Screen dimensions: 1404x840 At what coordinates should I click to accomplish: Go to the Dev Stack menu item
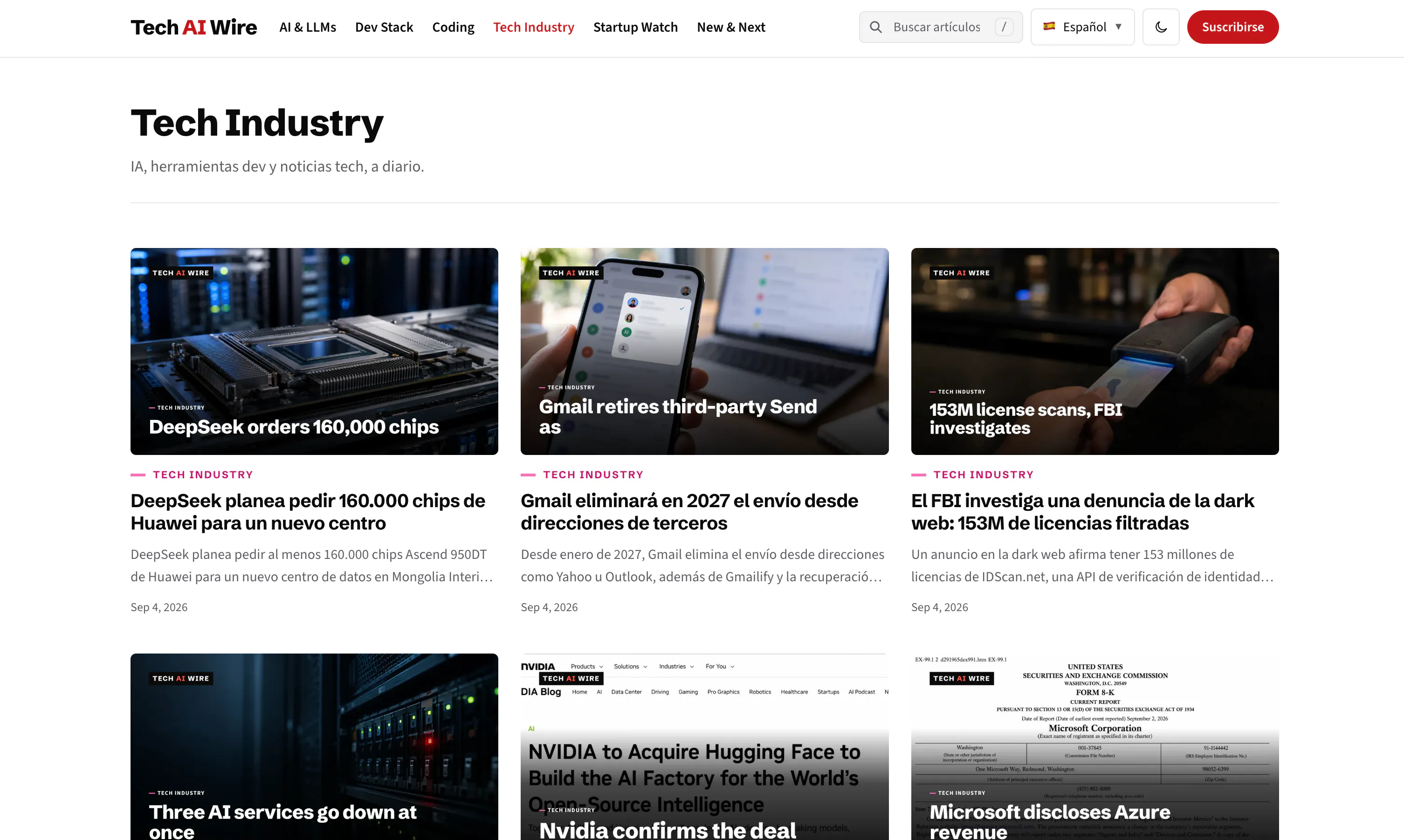tap(384, 27)
